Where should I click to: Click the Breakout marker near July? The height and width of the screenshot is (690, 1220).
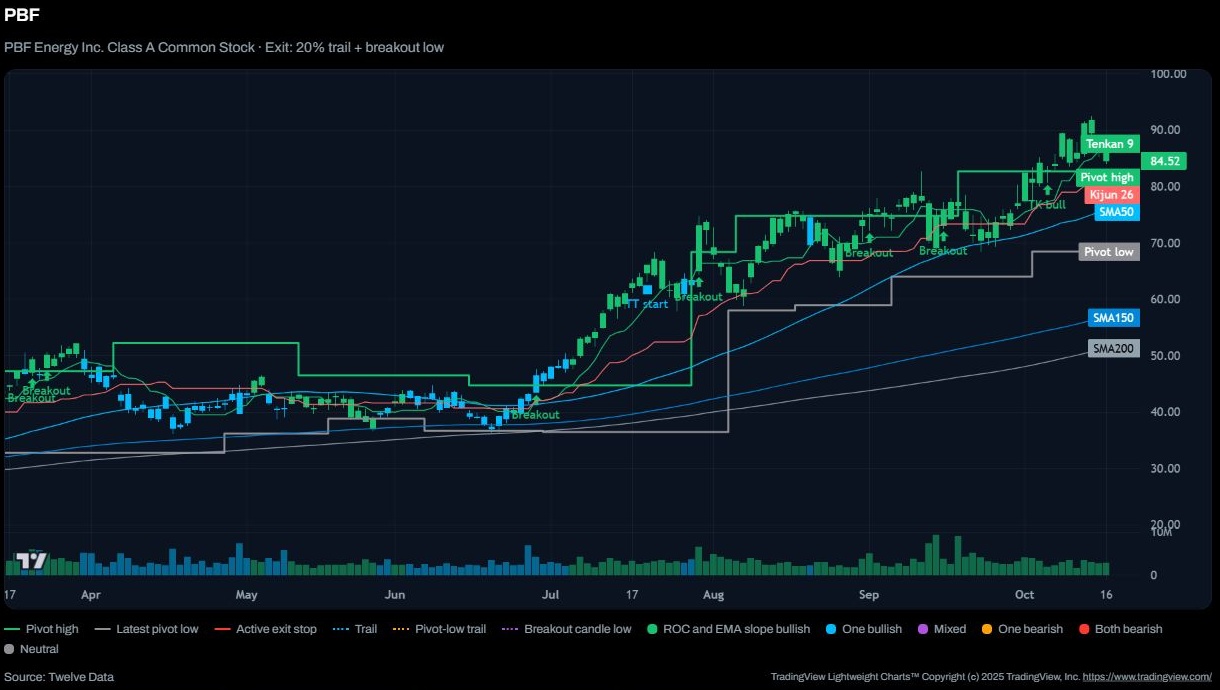tap(535, 414)
